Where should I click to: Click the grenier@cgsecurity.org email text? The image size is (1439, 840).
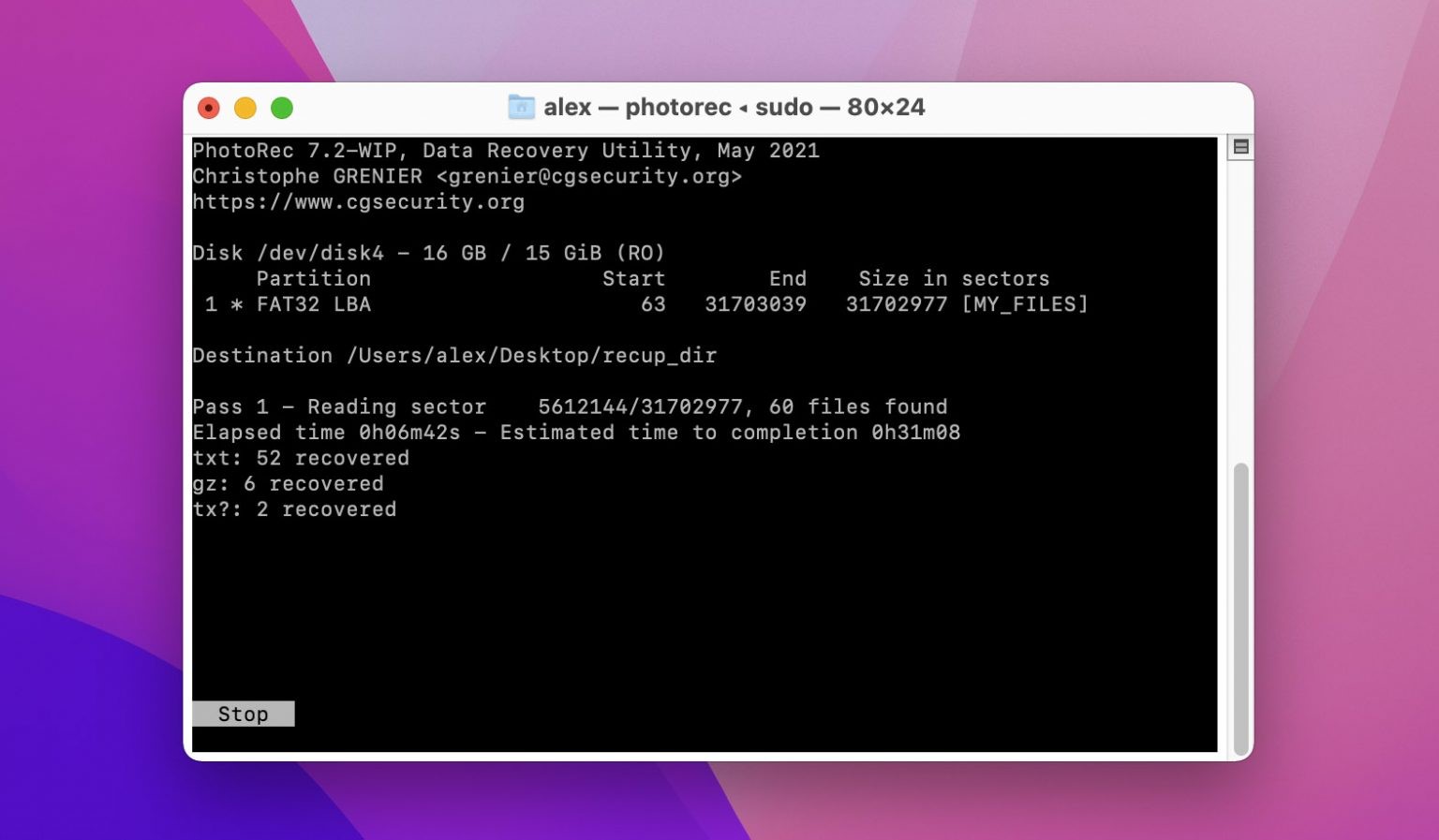pyautogui.click(x=589, y=176)
